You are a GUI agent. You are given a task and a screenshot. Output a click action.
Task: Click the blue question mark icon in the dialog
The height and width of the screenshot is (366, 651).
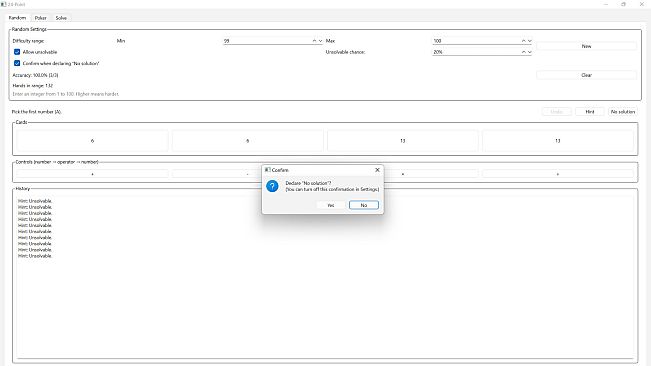[x=272, y=186]
